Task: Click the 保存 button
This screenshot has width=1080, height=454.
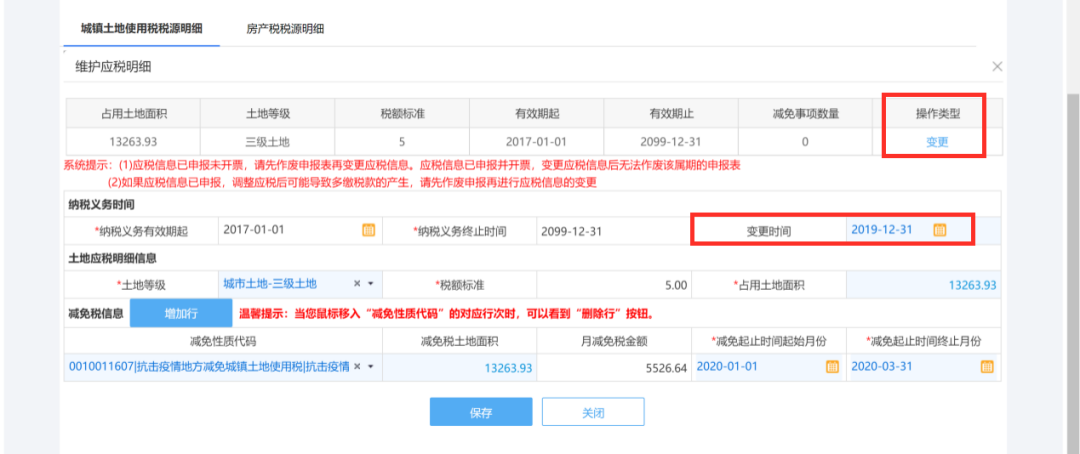Action: click(481, 412)
